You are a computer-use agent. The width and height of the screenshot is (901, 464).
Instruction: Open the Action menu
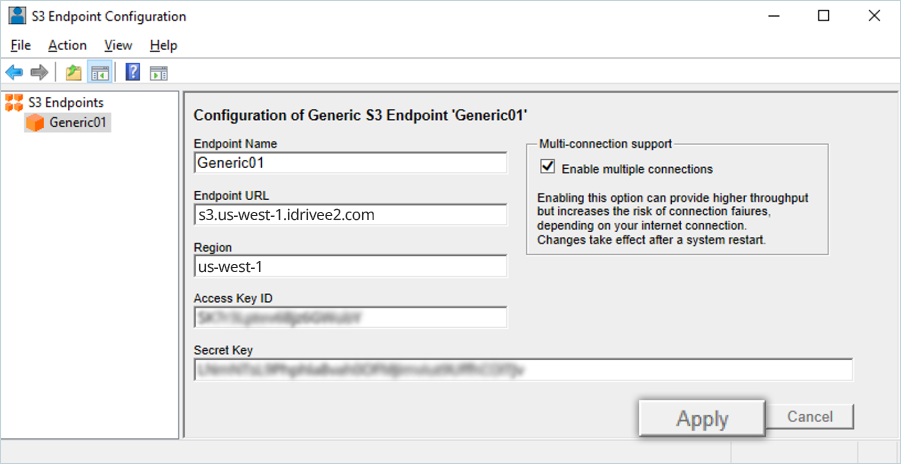point(67,45)
